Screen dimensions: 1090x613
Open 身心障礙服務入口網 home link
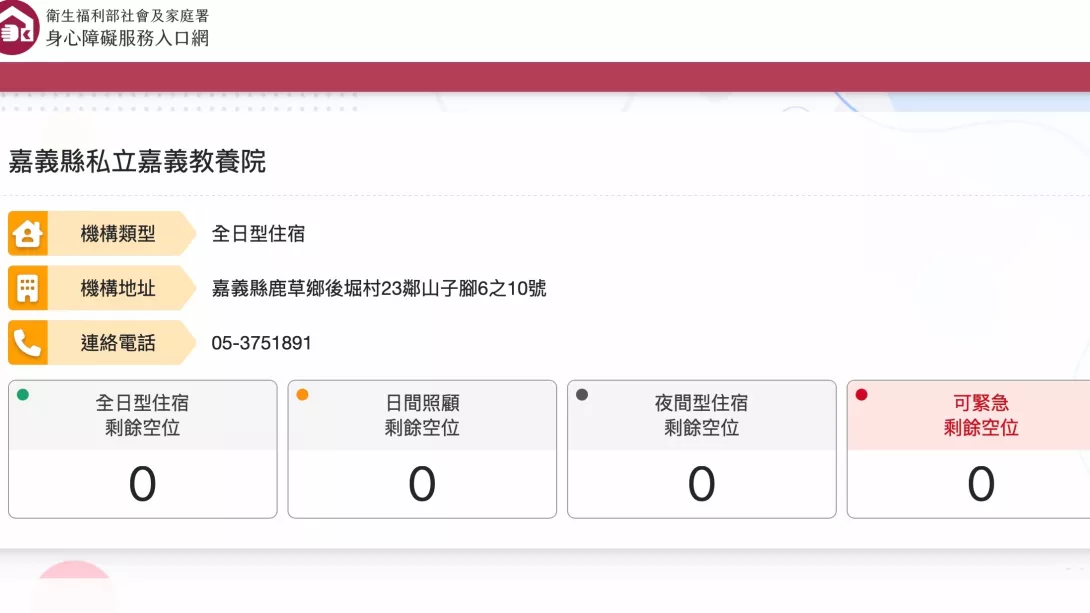click(127, 38)
